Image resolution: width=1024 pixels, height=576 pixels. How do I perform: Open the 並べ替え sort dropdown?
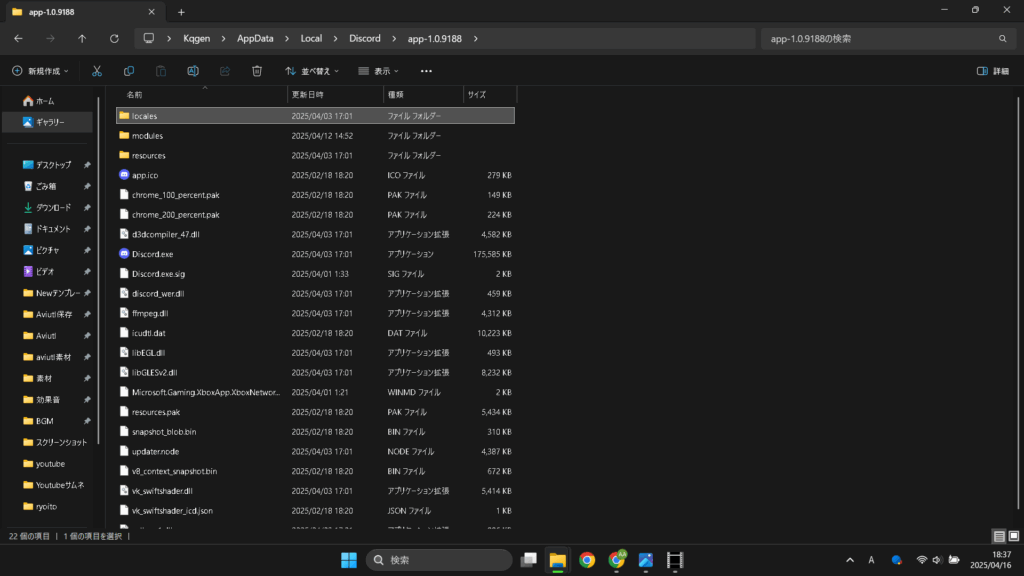pyautogui.click(x=312, y=71)
